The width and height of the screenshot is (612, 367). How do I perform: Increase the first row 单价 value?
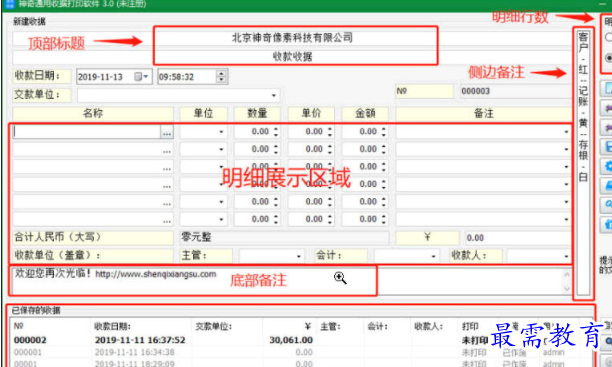click(330, 129)
